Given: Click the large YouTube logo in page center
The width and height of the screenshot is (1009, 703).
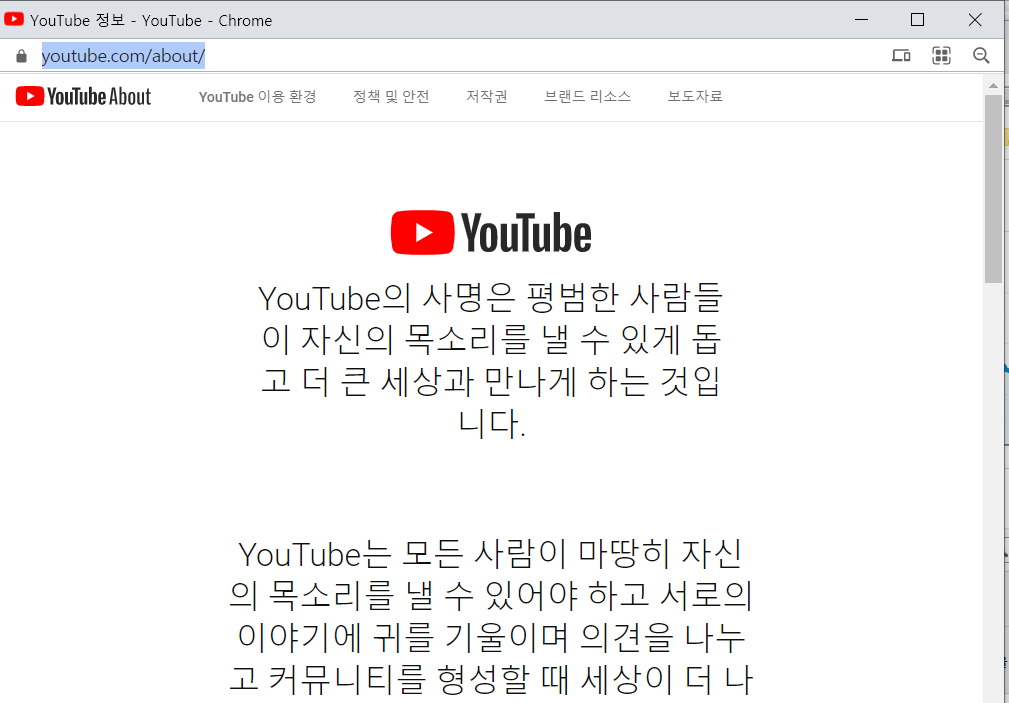Looking at the screenshot, I should pyautogui.click(x=491, y=232).
